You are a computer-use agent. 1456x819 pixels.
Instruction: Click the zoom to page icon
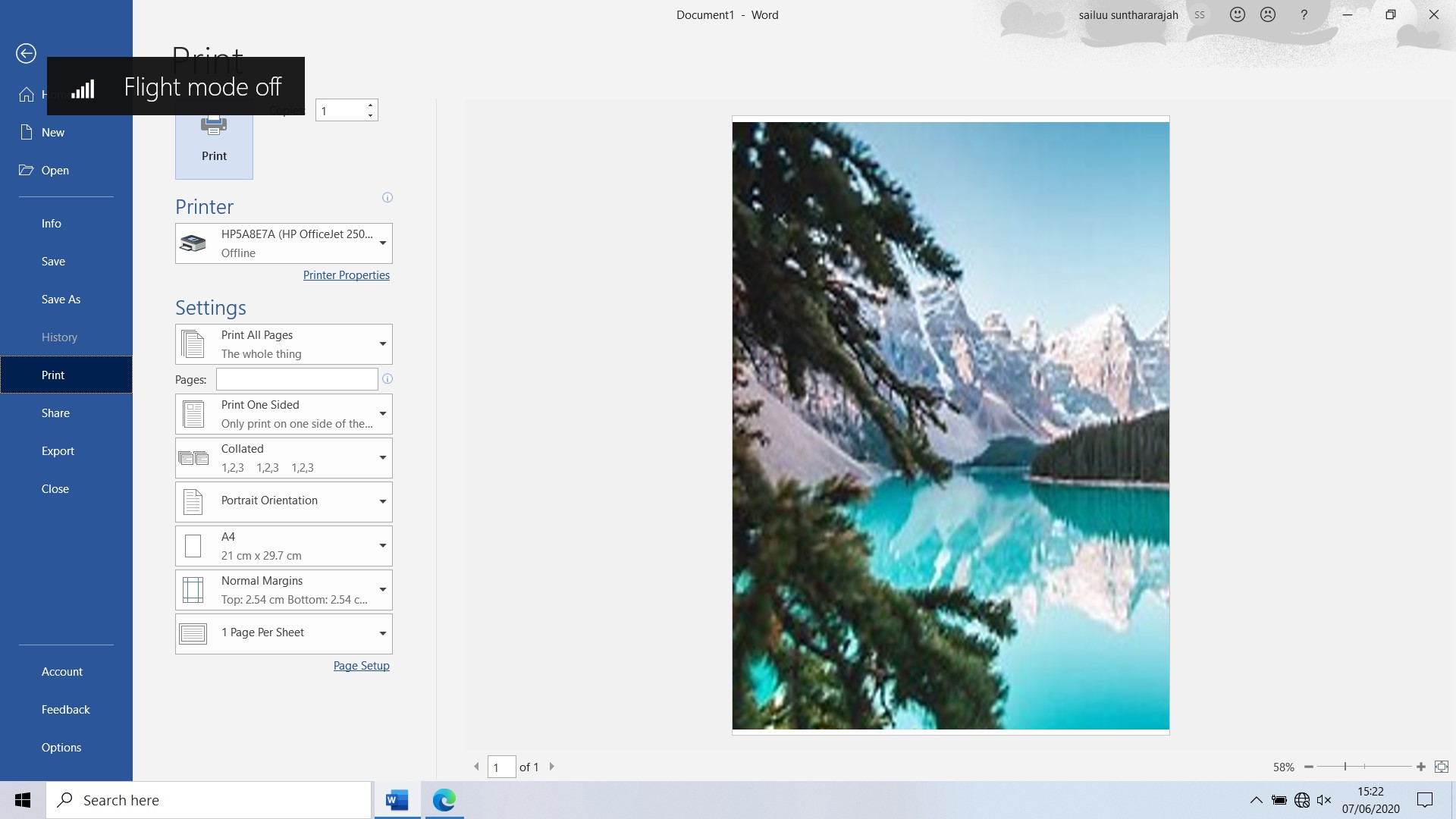click(x=1442, y=767)
